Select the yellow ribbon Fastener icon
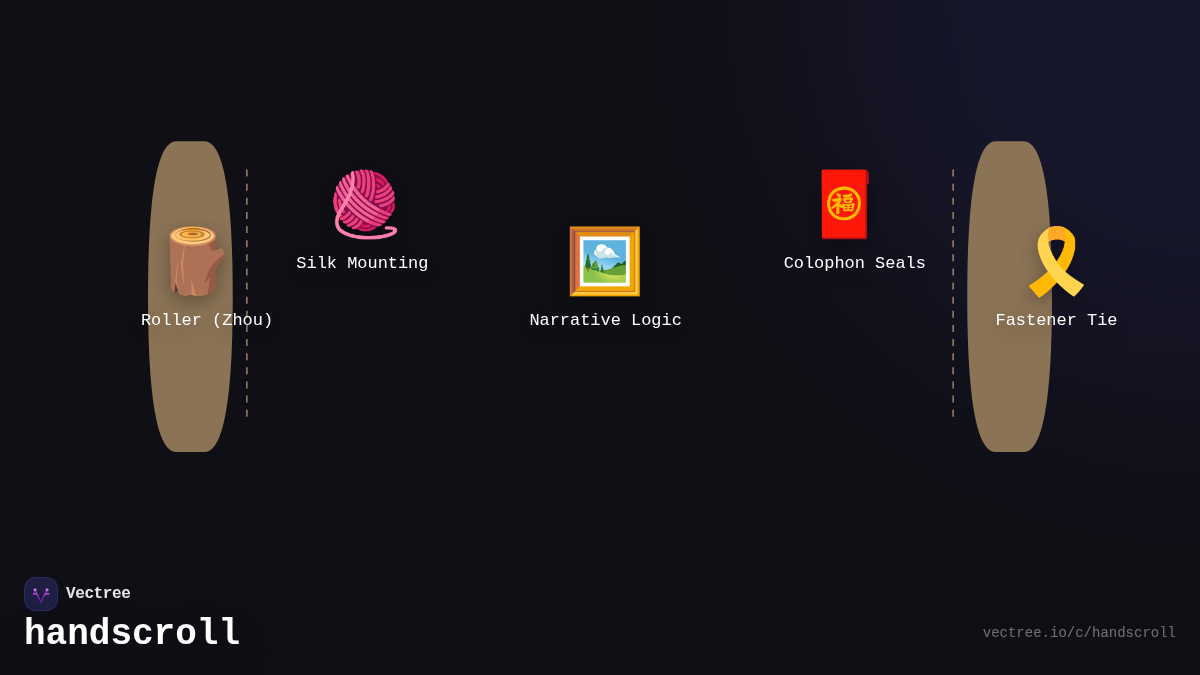 tap(1056, 261)
